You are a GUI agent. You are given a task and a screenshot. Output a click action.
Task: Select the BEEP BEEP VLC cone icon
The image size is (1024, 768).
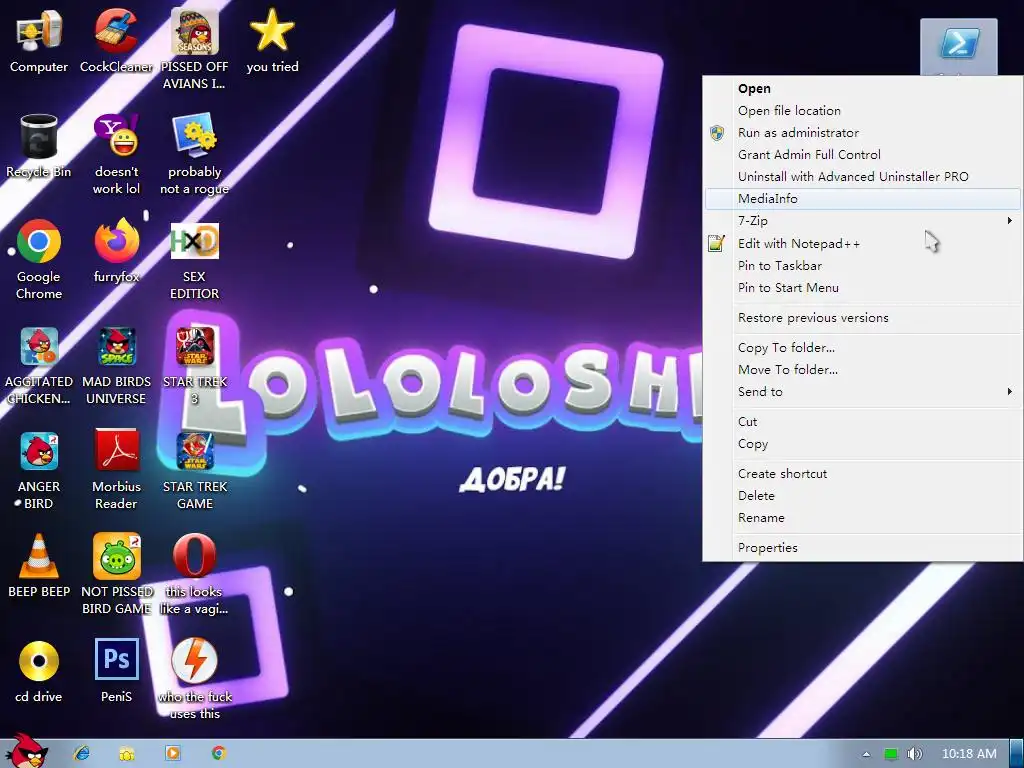(x=39, y=566)
